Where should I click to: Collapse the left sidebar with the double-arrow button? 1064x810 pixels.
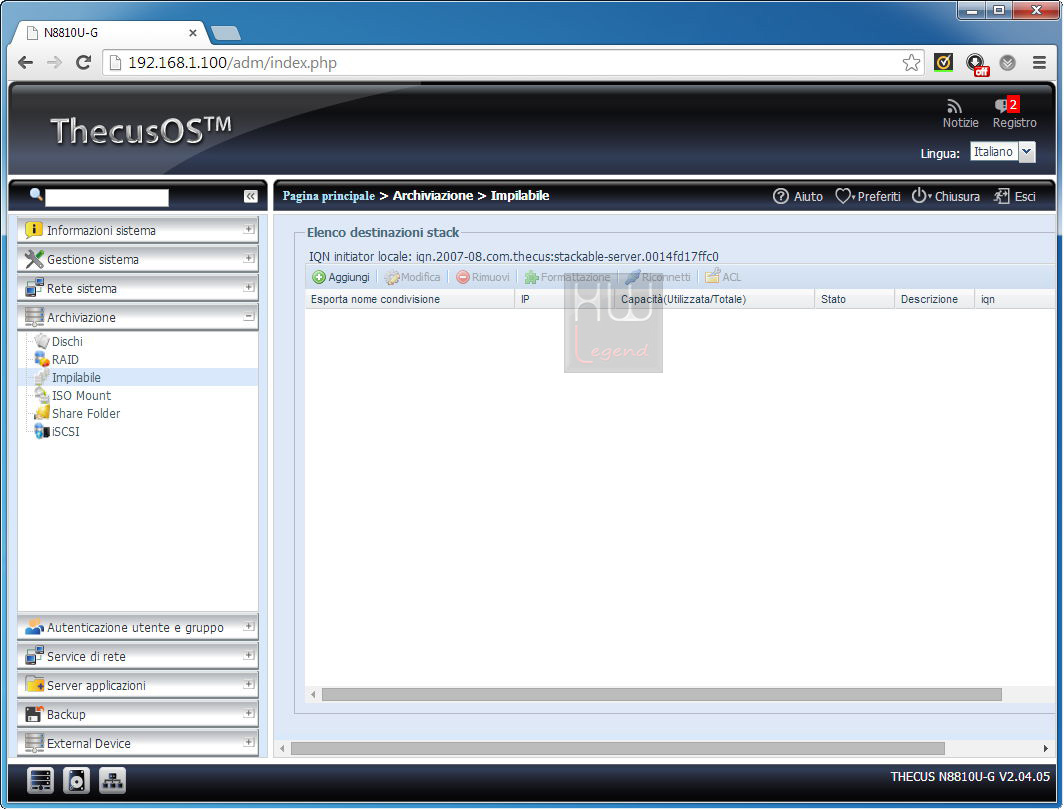[x=250, y=196]
